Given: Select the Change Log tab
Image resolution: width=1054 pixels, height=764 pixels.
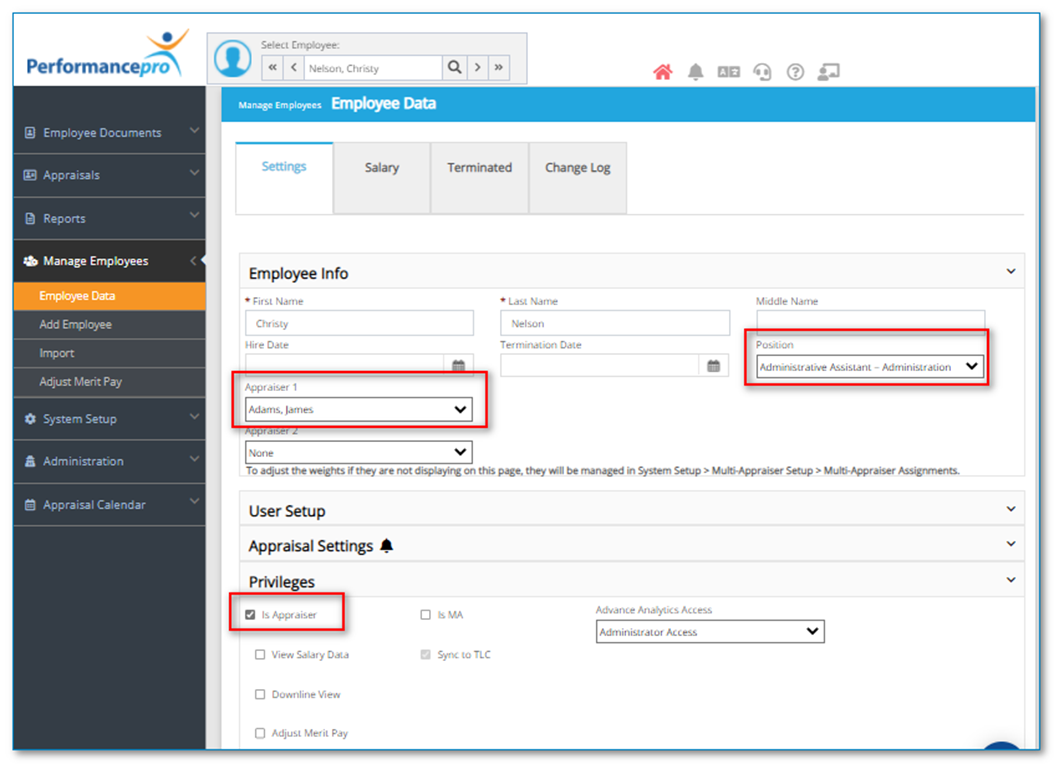Looking at the screenshot, I should pos(577,168).
